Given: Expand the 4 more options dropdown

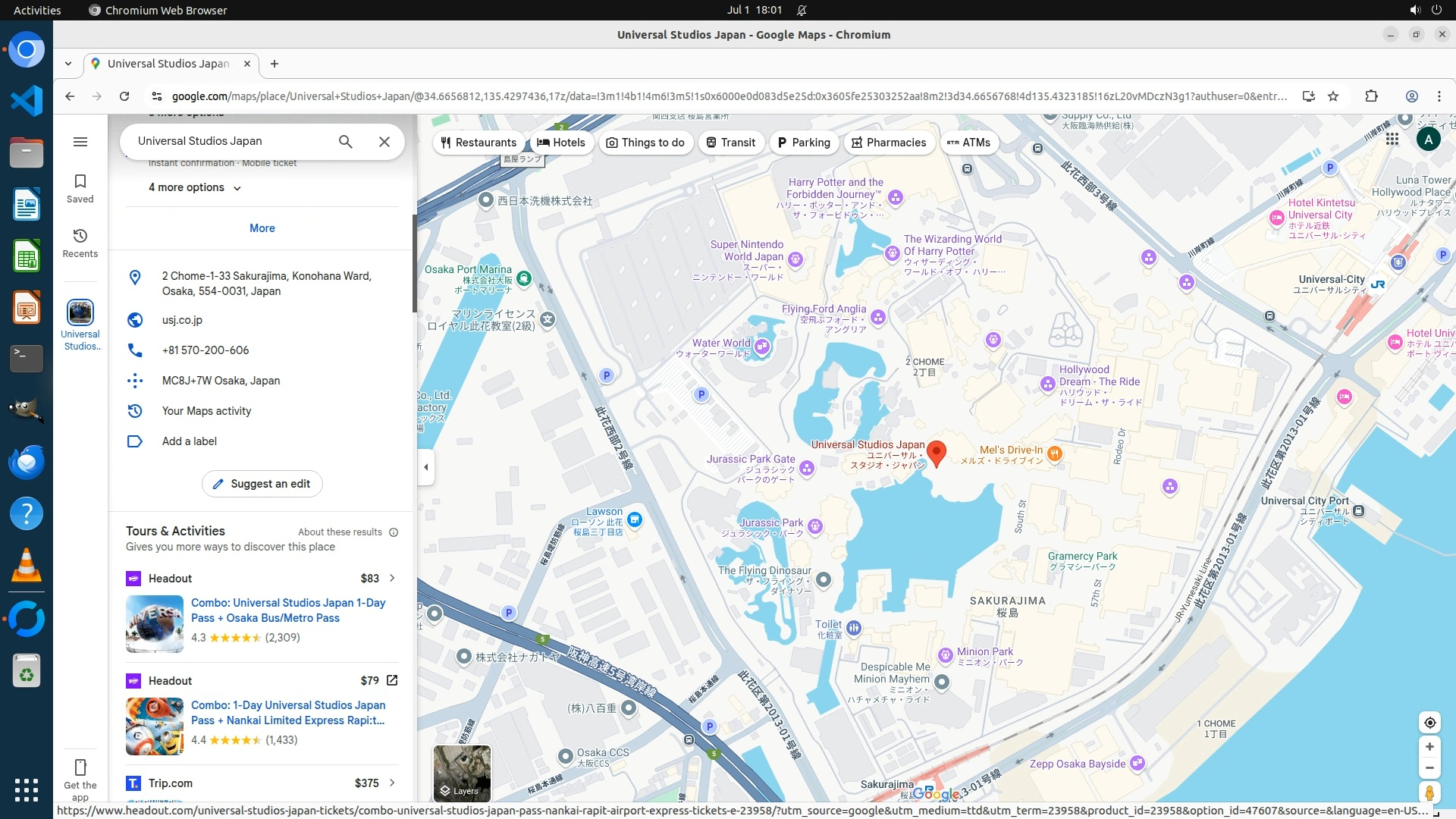Looking at the screenshot, I should coord(194,187).
